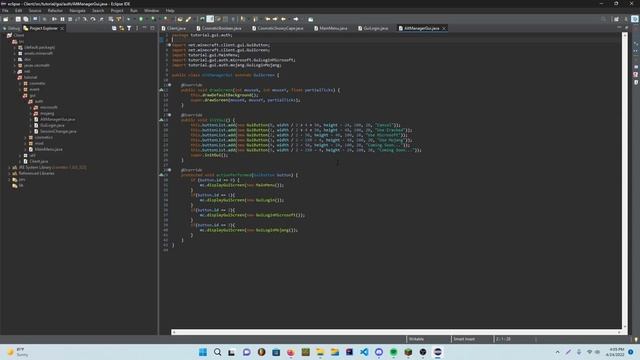Image resolution: width=640 pixels, height=360 pixels.
Task: Toggle Link with Editor in Project Explorer
Action: click(x=122, y=28)
